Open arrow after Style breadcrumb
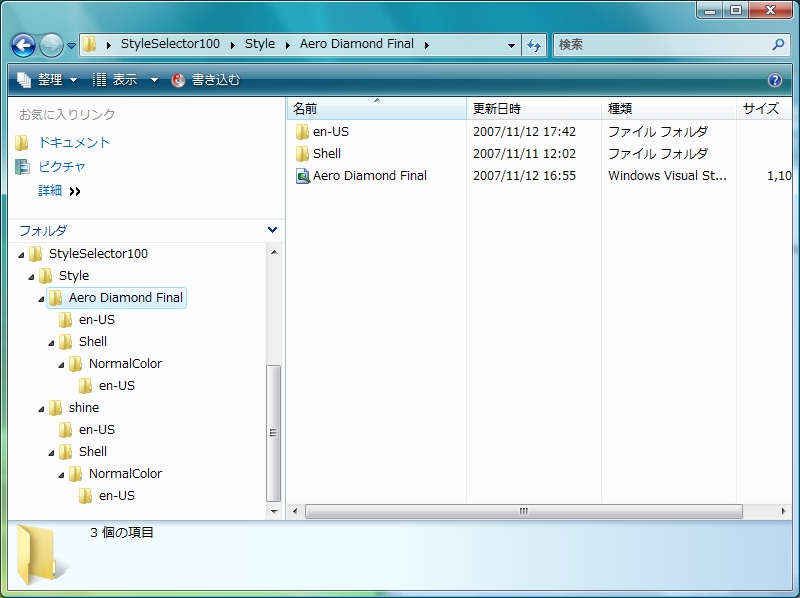 (288, 45)
